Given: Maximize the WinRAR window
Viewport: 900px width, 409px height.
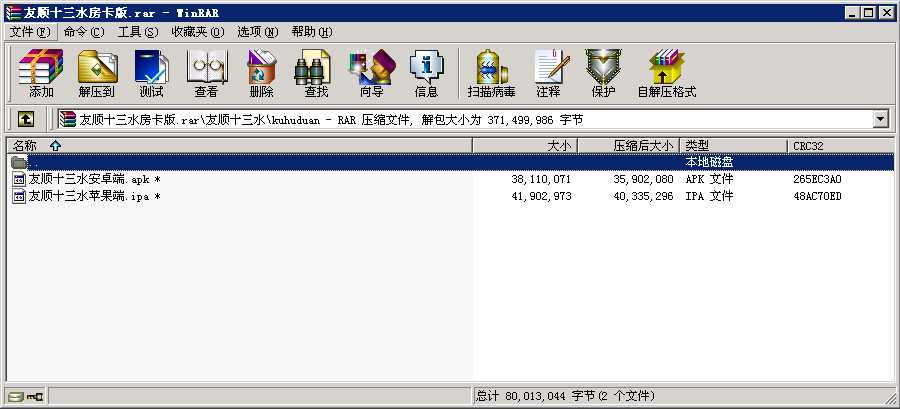Looking at the screenshot, I should (868, 12).
